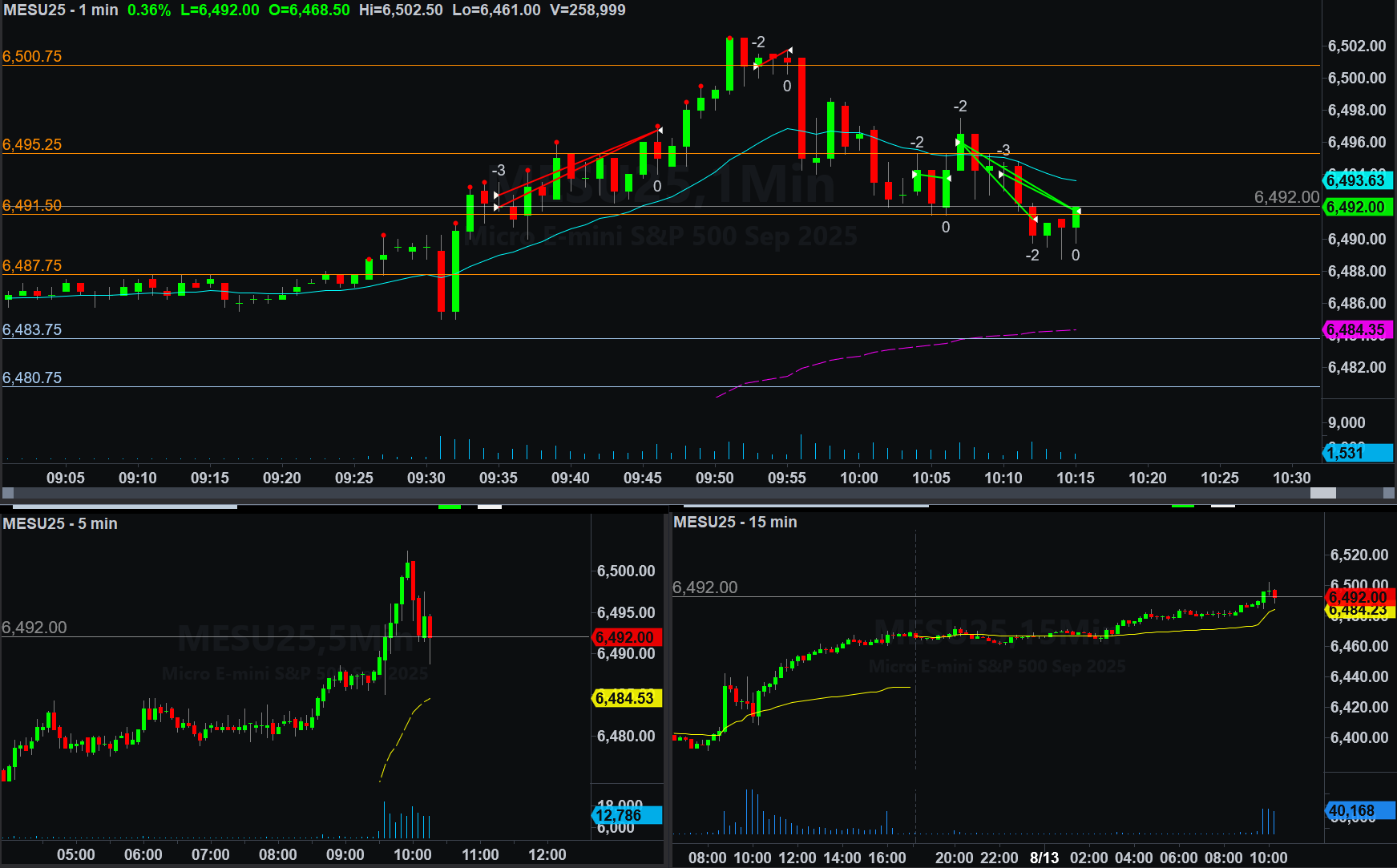Grab the horizontal scrollbar thumb of 1-min chart

pos(1322,493)
